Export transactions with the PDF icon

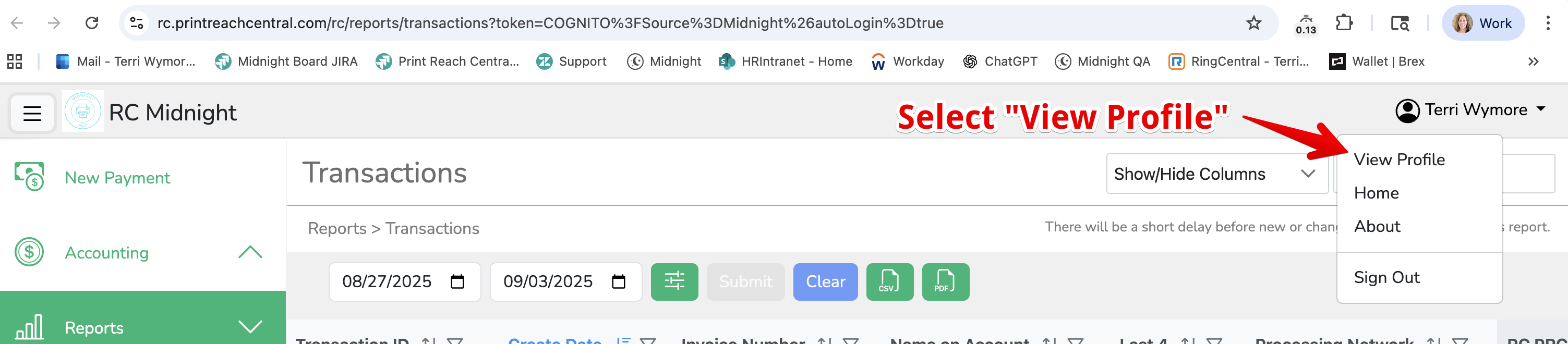click(x=945, y=281)
